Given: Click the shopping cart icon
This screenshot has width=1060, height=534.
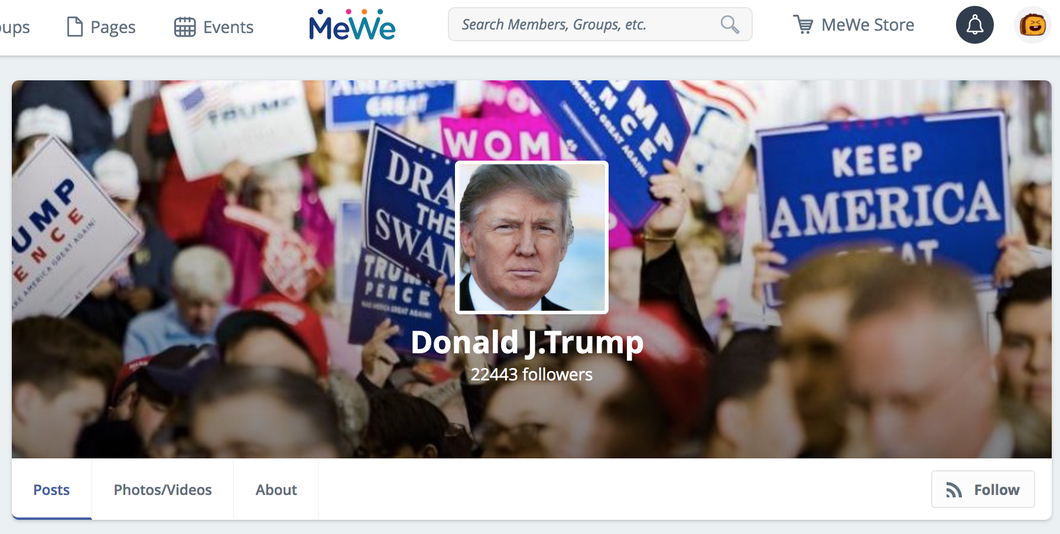Looking at the screenshot, I should 803,25.
